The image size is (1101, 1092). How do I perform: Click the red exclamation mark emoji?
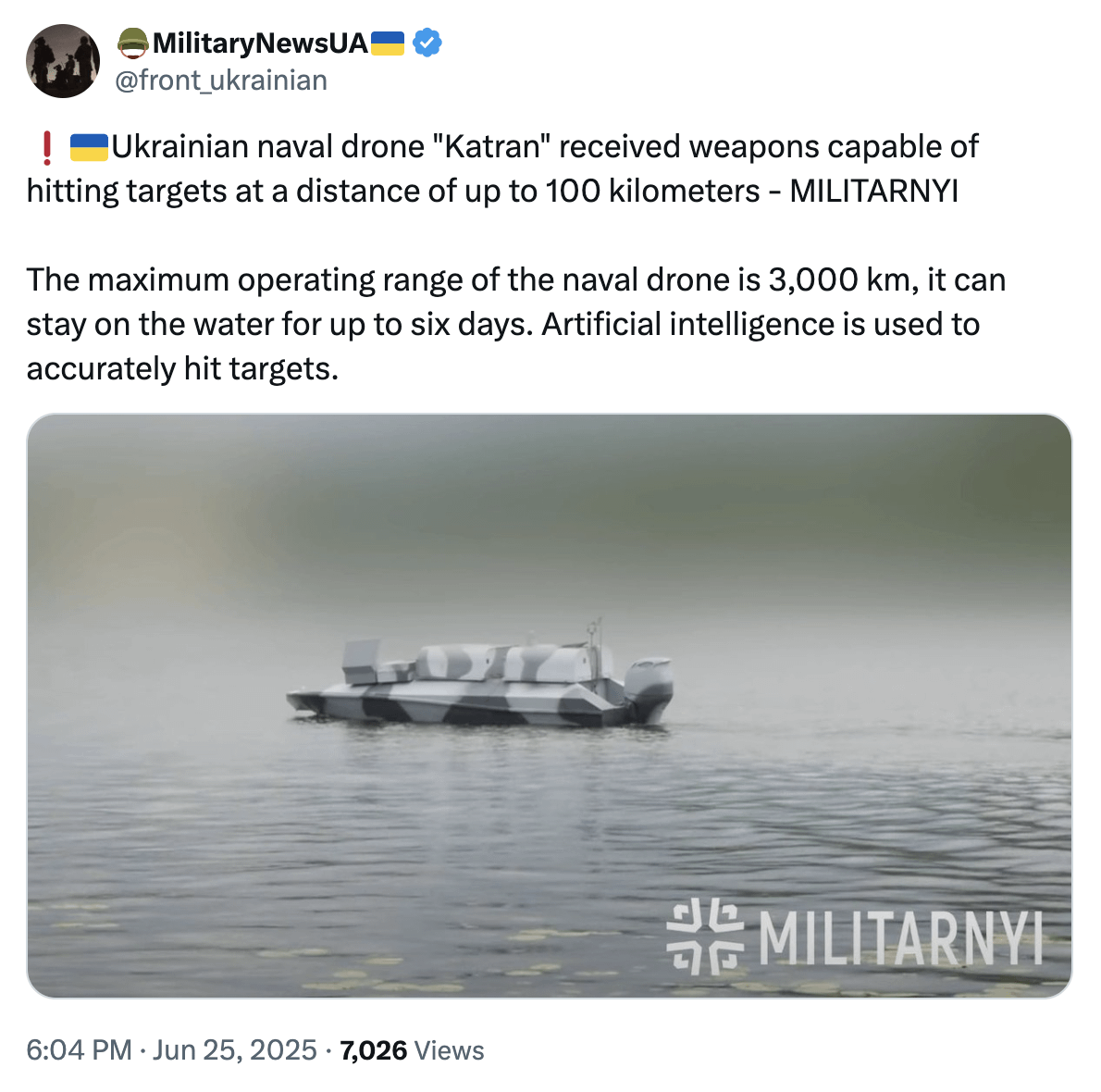(47, 147)
